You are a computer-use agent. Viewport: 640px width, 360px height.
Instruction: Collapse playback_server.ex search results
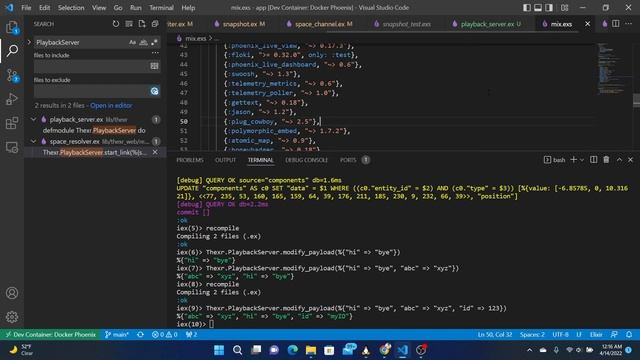33,120
